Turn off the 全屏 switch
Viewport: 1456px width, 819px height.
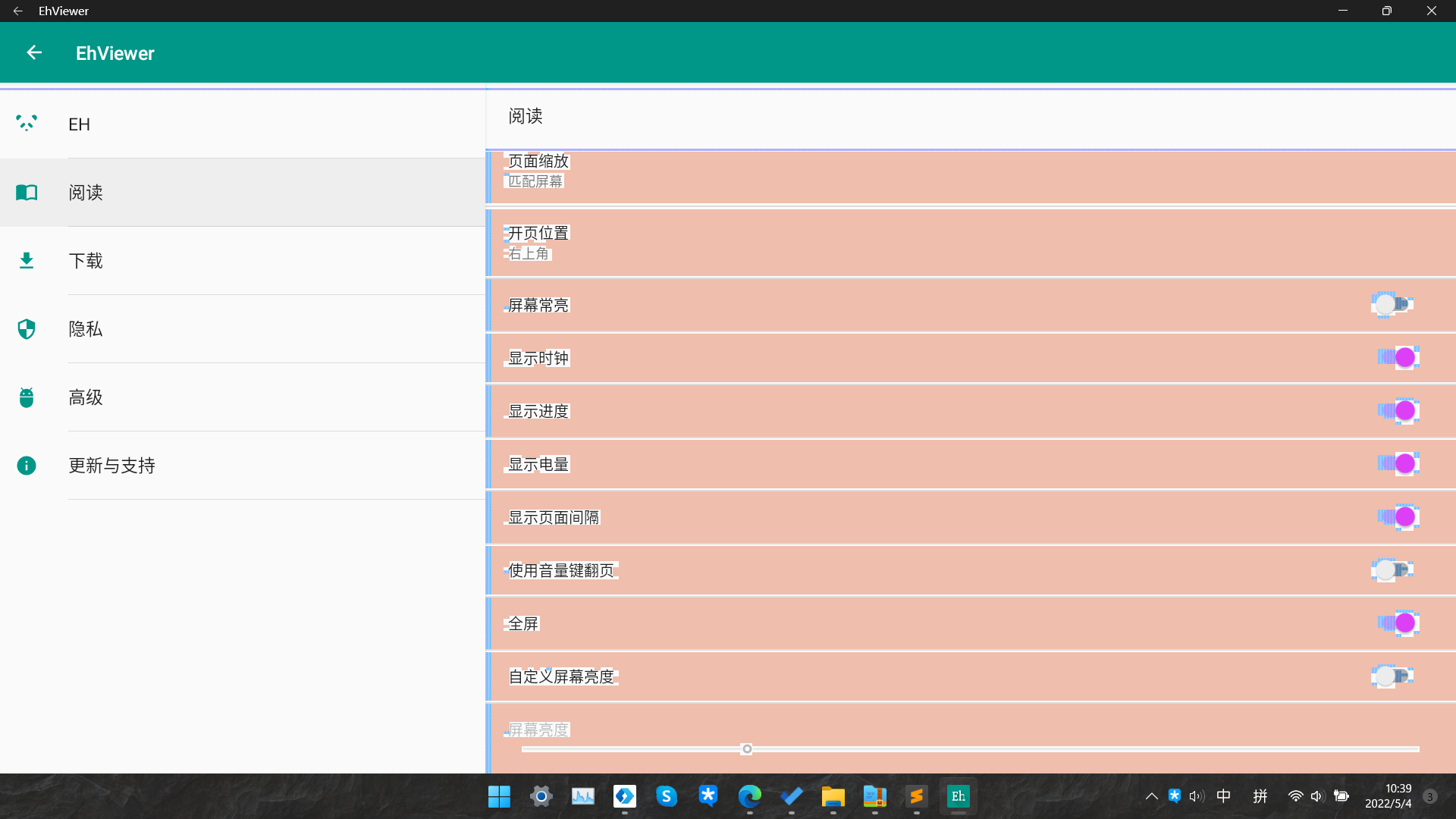click(1398, 623)
